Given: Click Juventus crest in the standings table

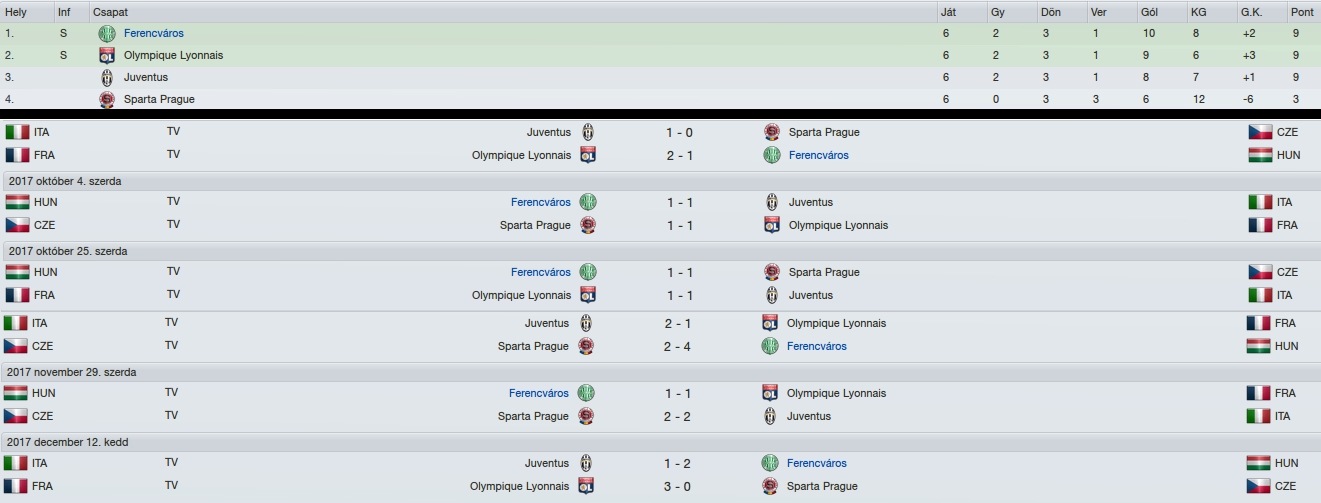Looking at the screenshot, I should tap(107, 77).
